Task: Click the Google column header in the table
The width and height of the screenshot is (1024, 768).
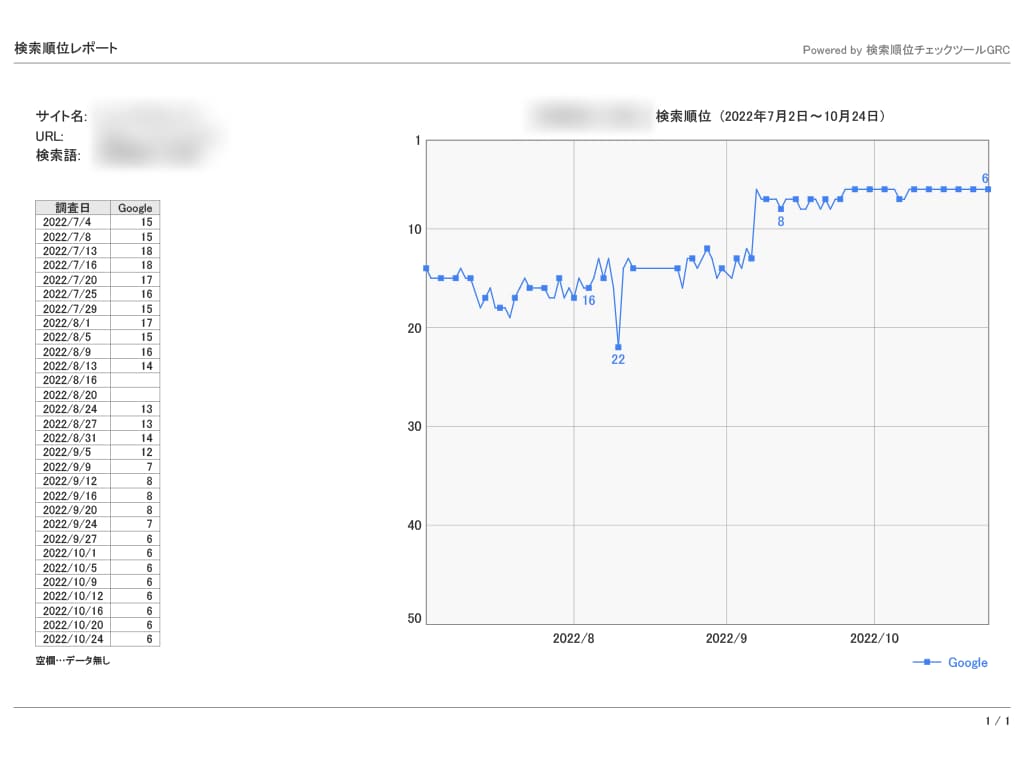Action: tap(135, 208)
